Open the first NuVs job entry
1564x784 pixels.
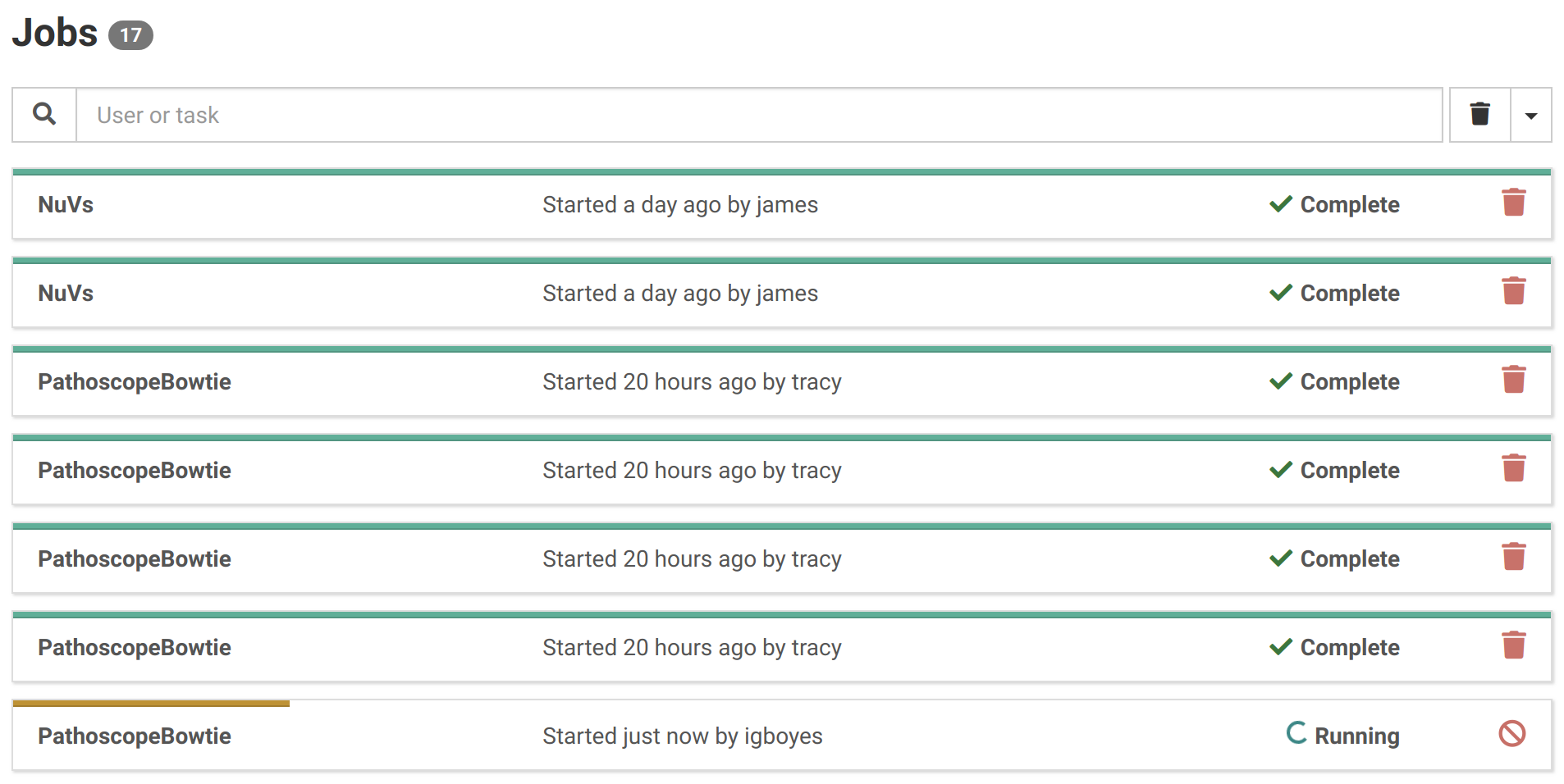coord(66,205)
